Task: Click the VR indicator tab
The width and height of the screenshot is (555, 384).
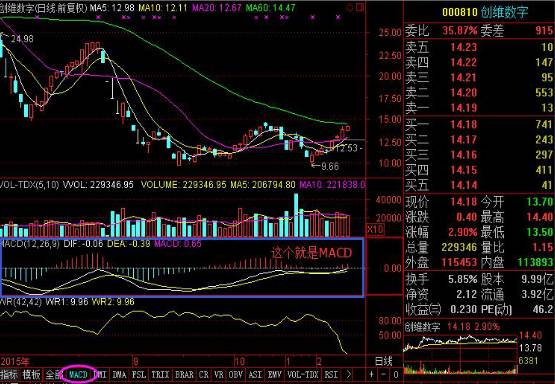Action: pyautogui.click(x=219, y=374)
